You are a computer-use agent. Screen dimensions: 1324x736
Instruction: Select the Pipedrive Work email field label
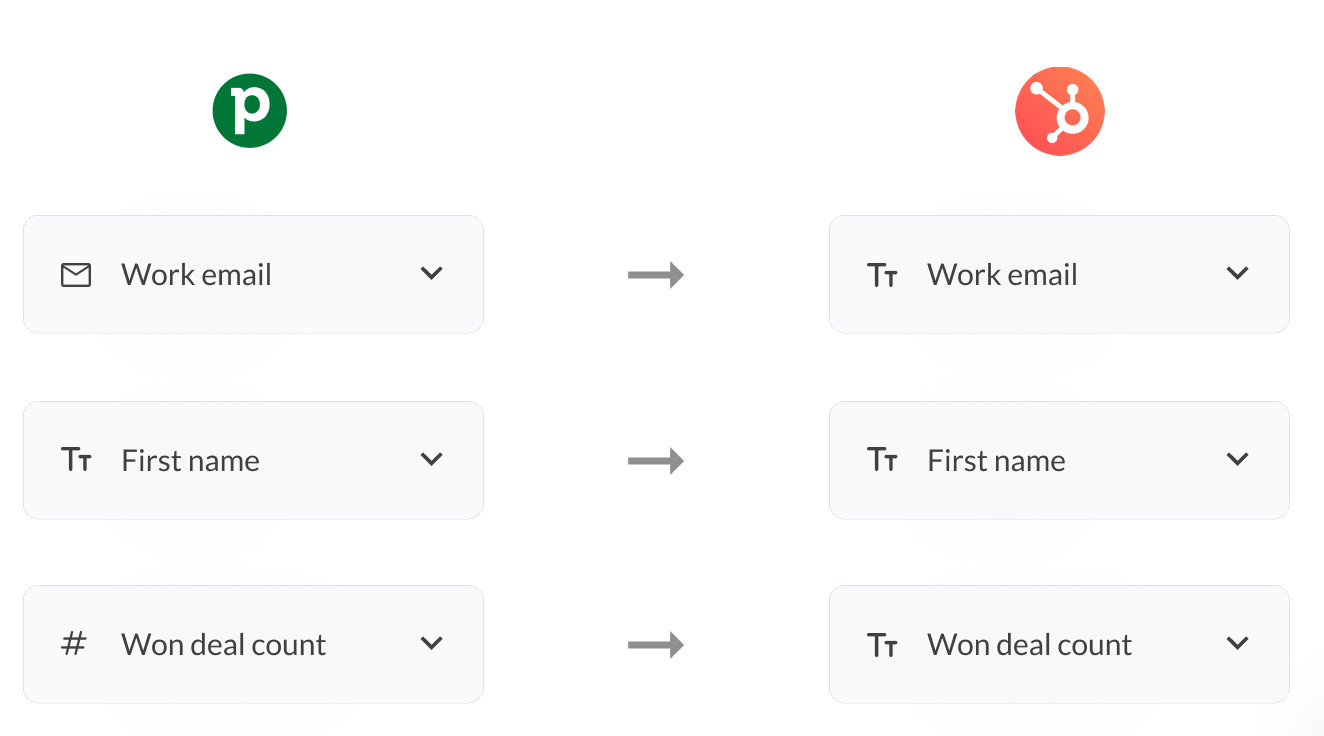pos(196,275)
